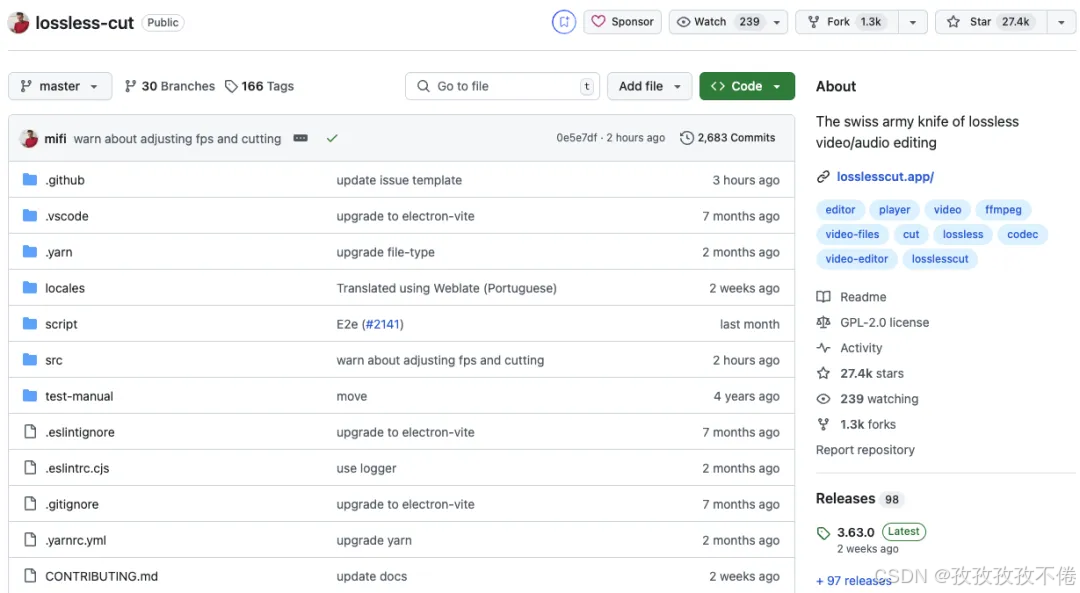Open the CONTRIBUTING.md file

[x=101, y=576]
